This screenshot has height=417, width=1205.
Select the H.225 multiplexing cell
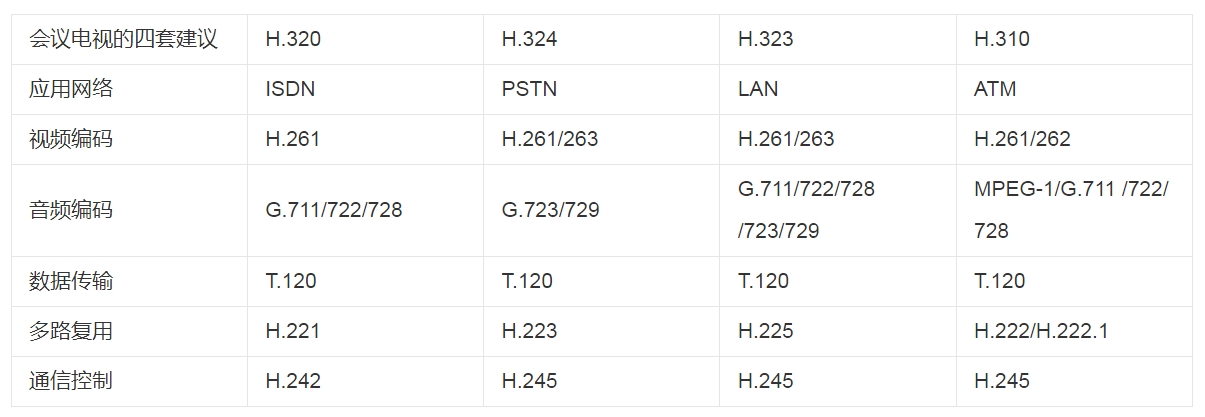(765, 331)
